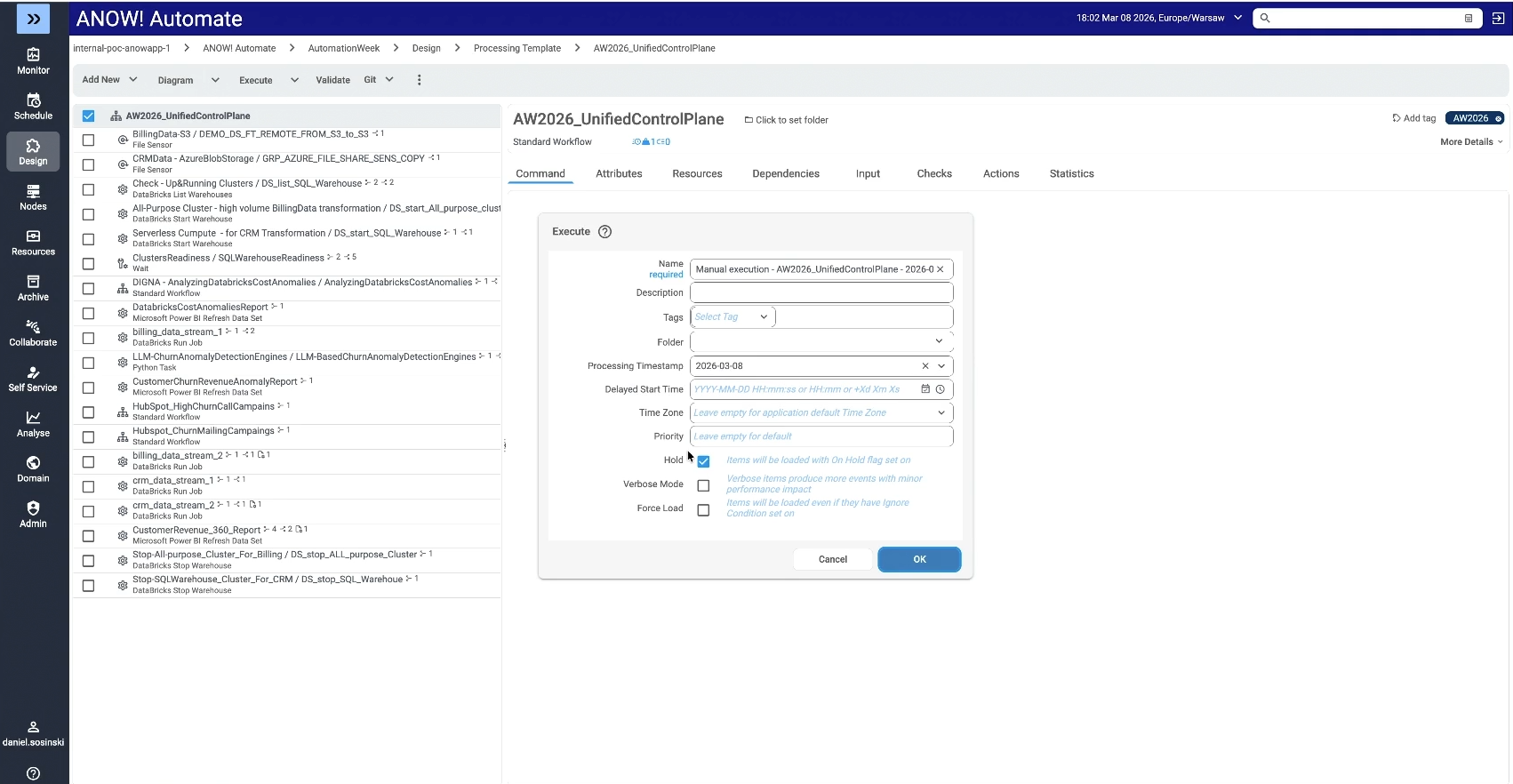The image size is (1513, 784).
Task: Open the Delayed Start Time calendar picker
Action: pyautogui.click(x=925, y=389)
